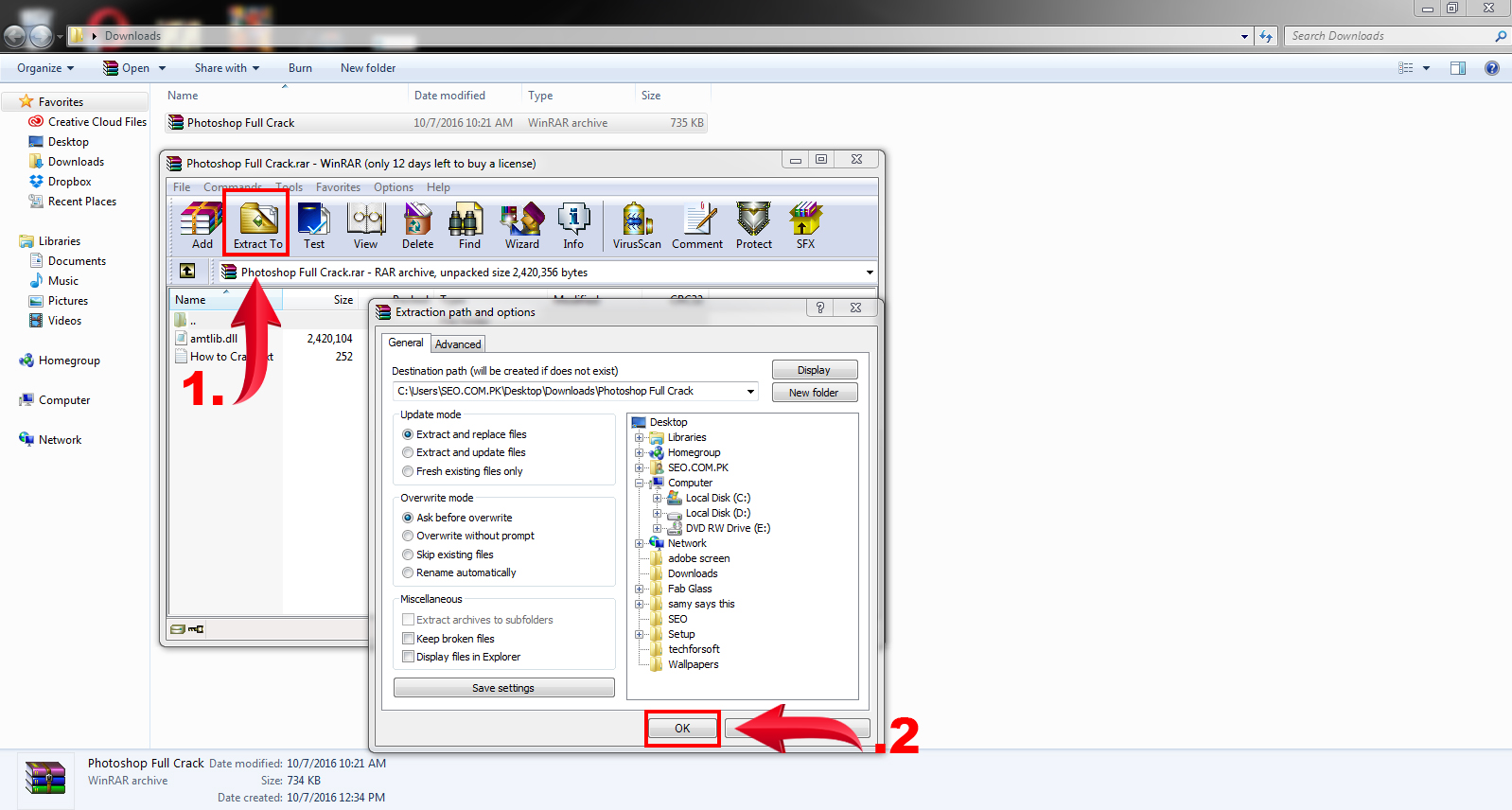
Task: Collapse Computer node in folder tree
Action: click(639, 483)
